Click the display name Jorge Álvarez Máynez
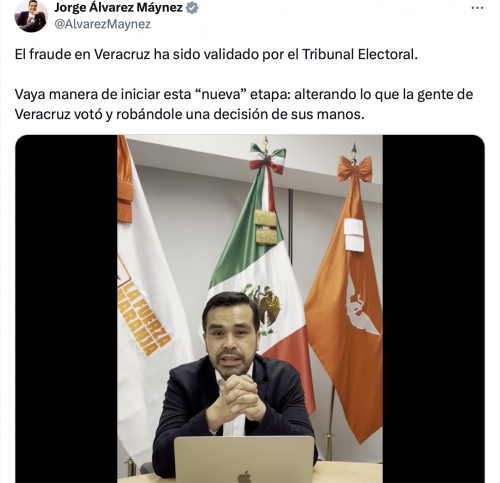 118,8
